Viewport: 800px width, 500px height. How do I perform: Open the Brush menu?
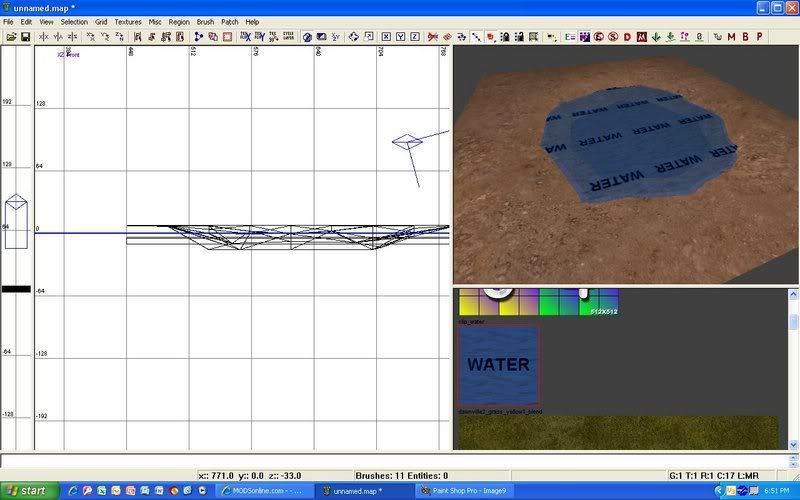(x=205, y=21)
